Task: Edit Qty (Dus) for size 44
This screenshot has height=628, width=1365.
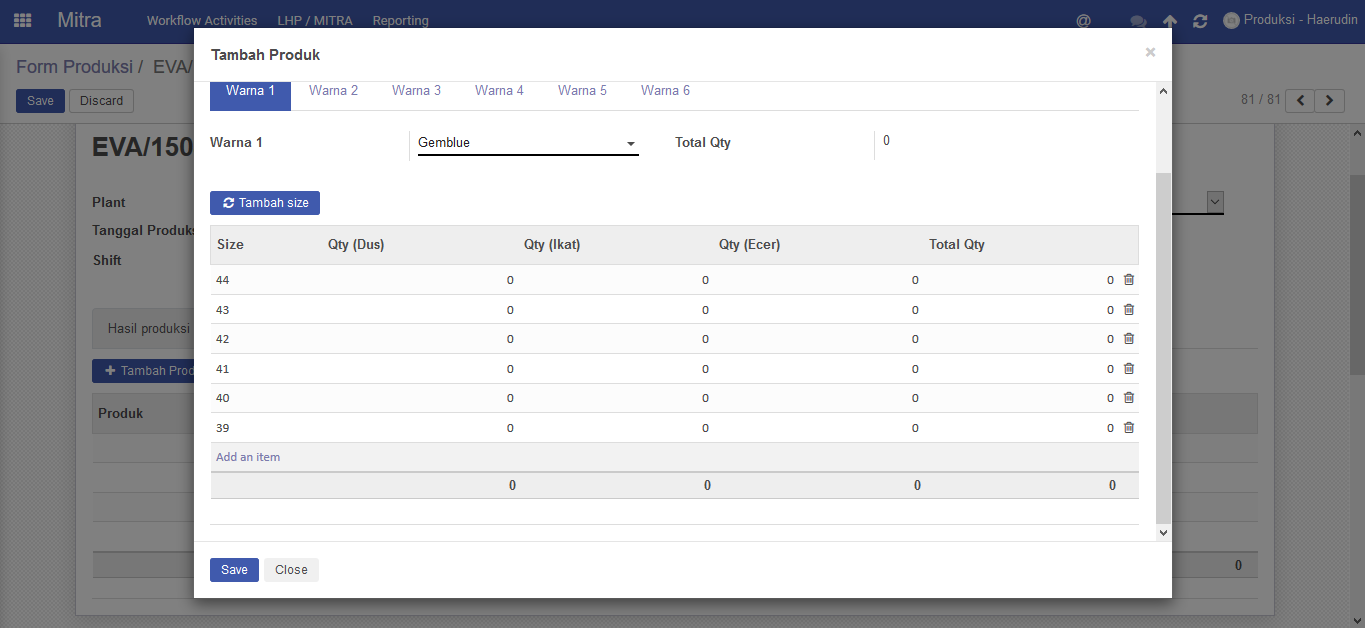Action: pos(420,280)
